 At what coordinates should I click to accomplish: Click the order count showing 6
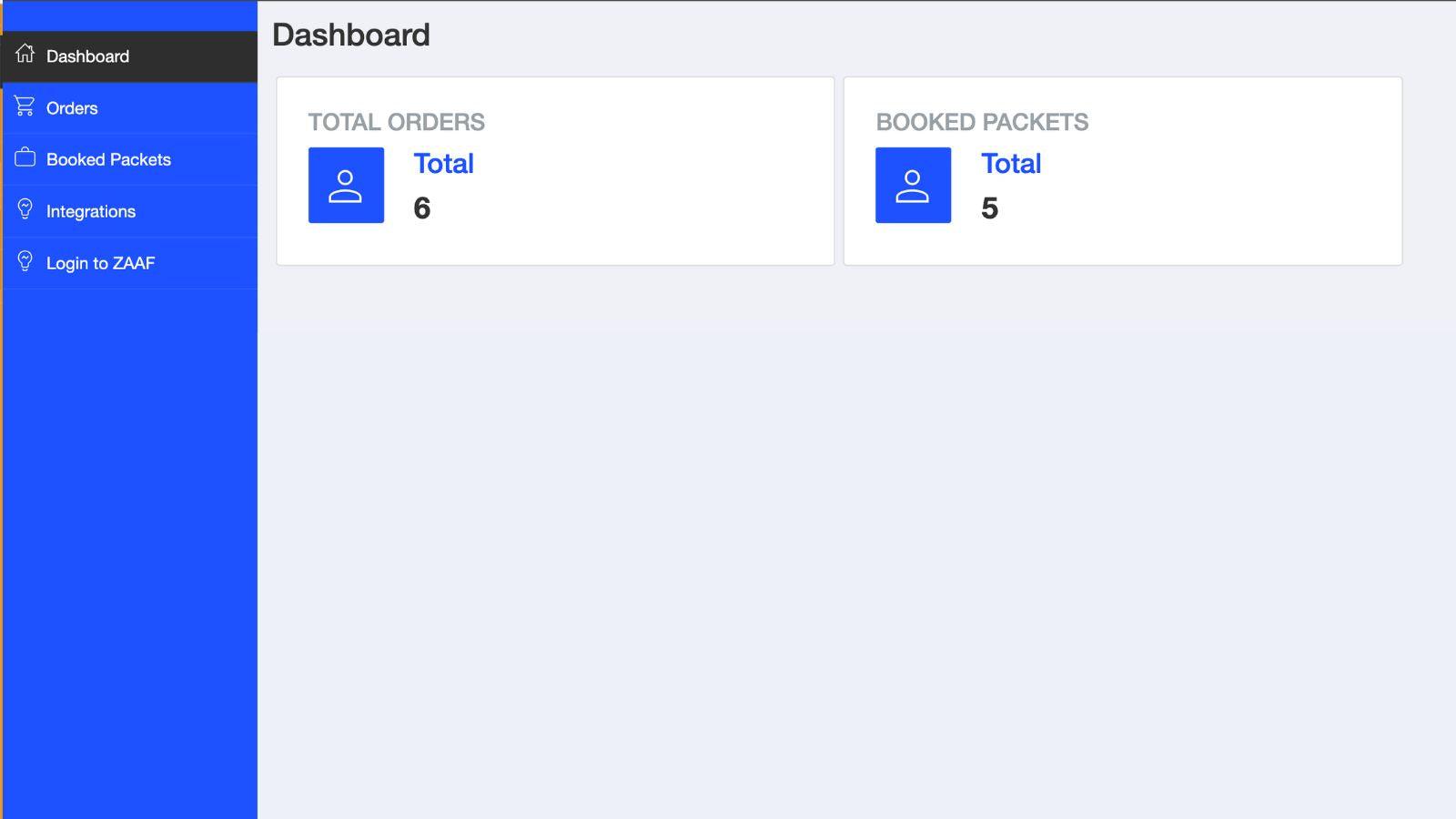coord(421,207)
